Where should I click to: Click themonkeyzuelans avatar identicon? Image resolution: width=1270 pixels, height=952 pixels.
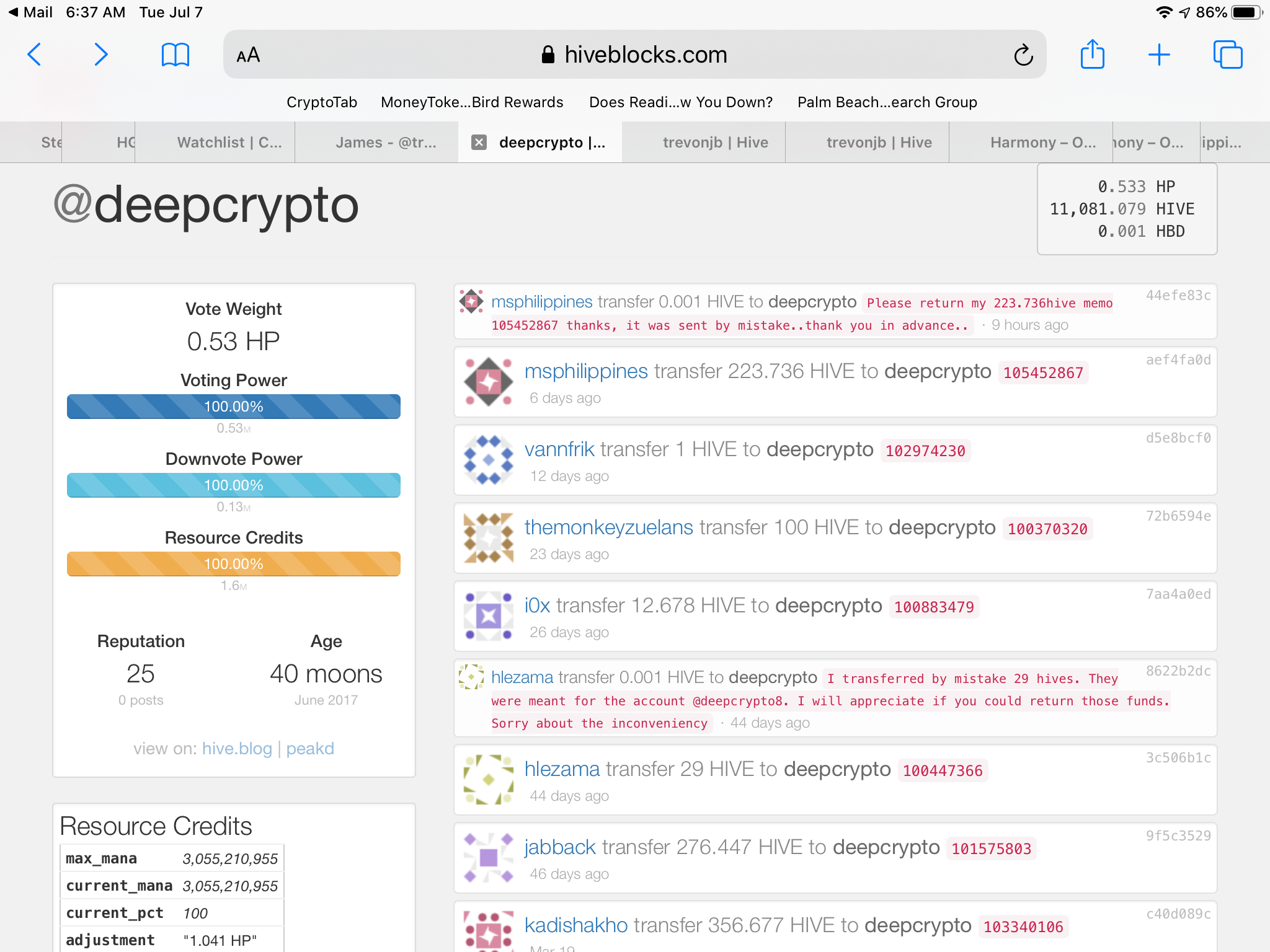(489, 538)
